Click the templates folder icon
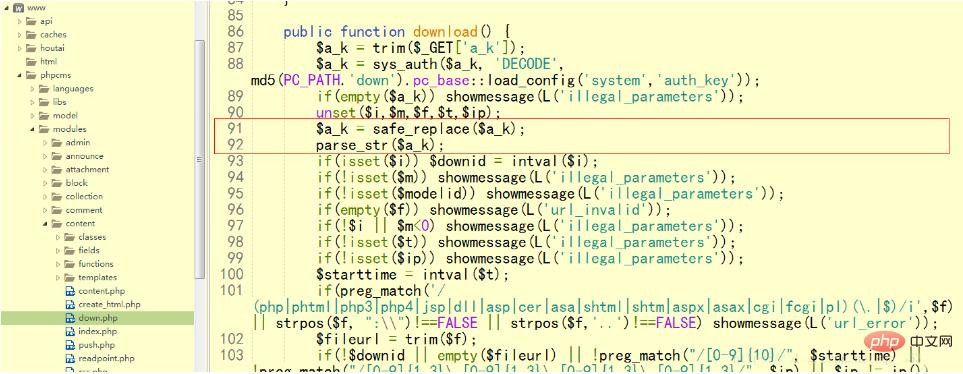 pyautogui.click(x=69, y=278)
